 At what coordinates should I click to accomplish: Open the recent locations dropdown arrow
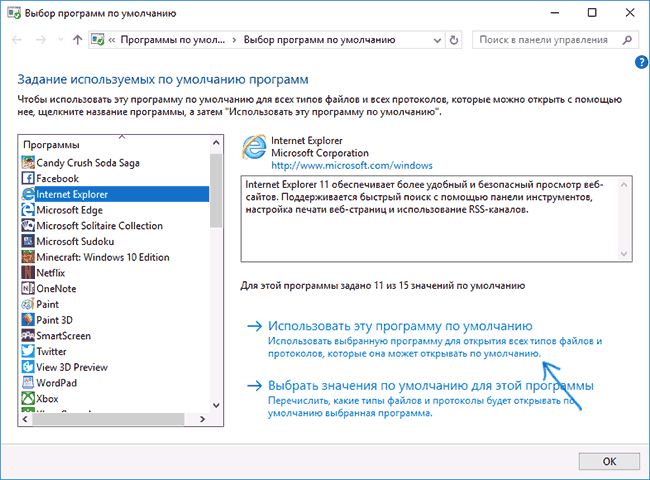(x=61, y=40)
